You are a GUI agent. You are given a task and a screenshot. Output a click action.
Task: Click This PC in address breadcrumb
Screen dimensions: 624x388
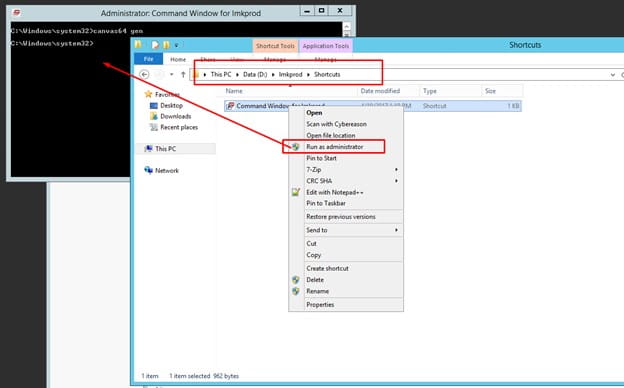[x=221, y=74]
